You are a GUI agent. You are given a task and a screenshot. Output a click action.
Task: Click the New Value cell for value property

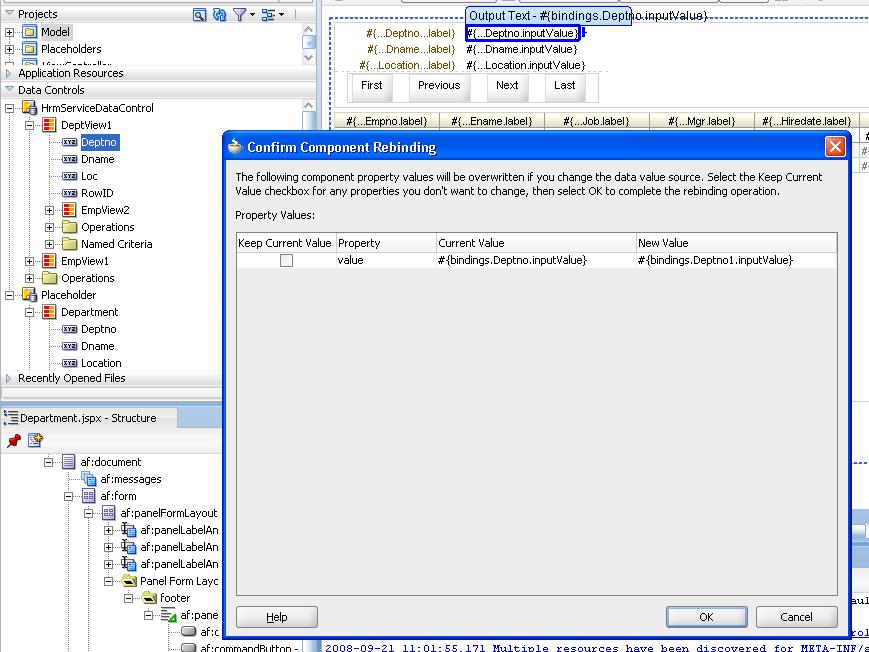(x=735, y=260)
